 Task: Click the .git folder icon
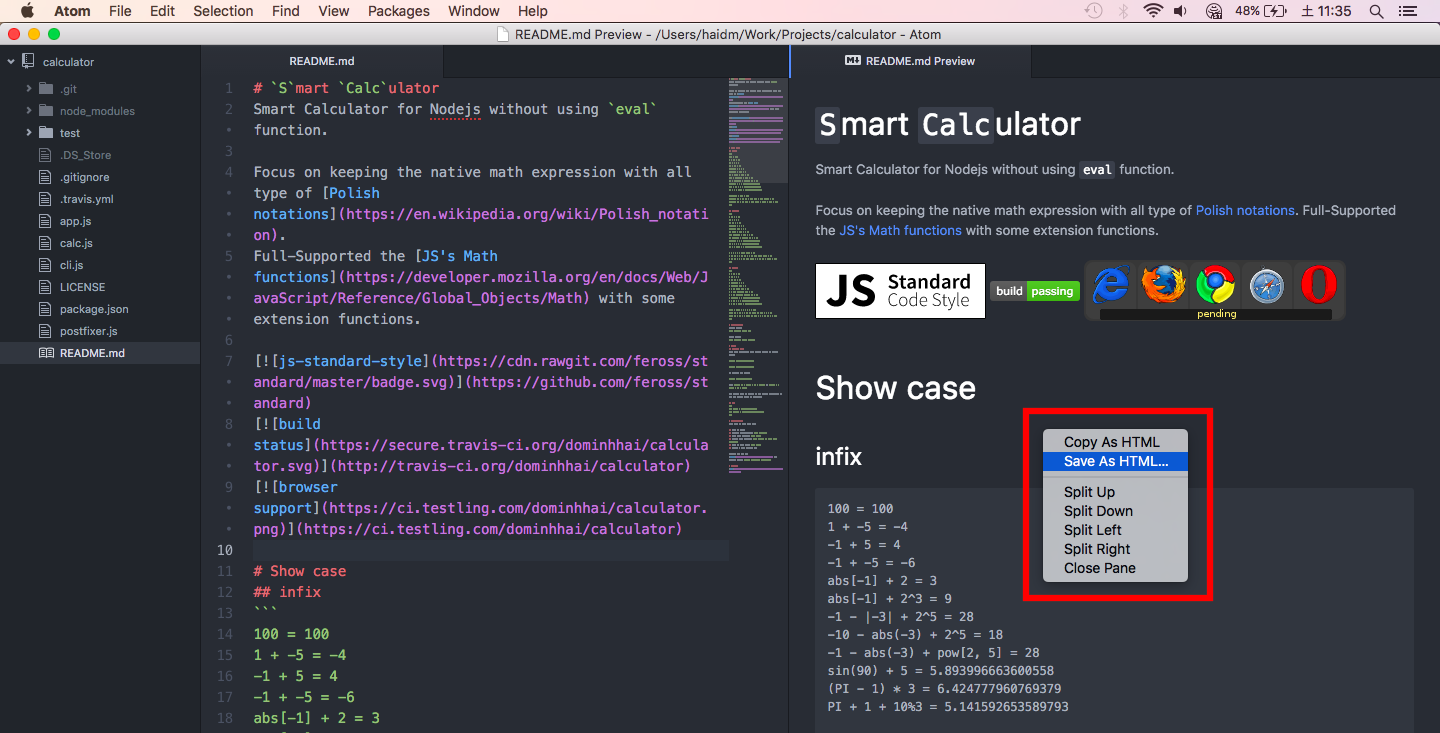(x=46, y=89)
